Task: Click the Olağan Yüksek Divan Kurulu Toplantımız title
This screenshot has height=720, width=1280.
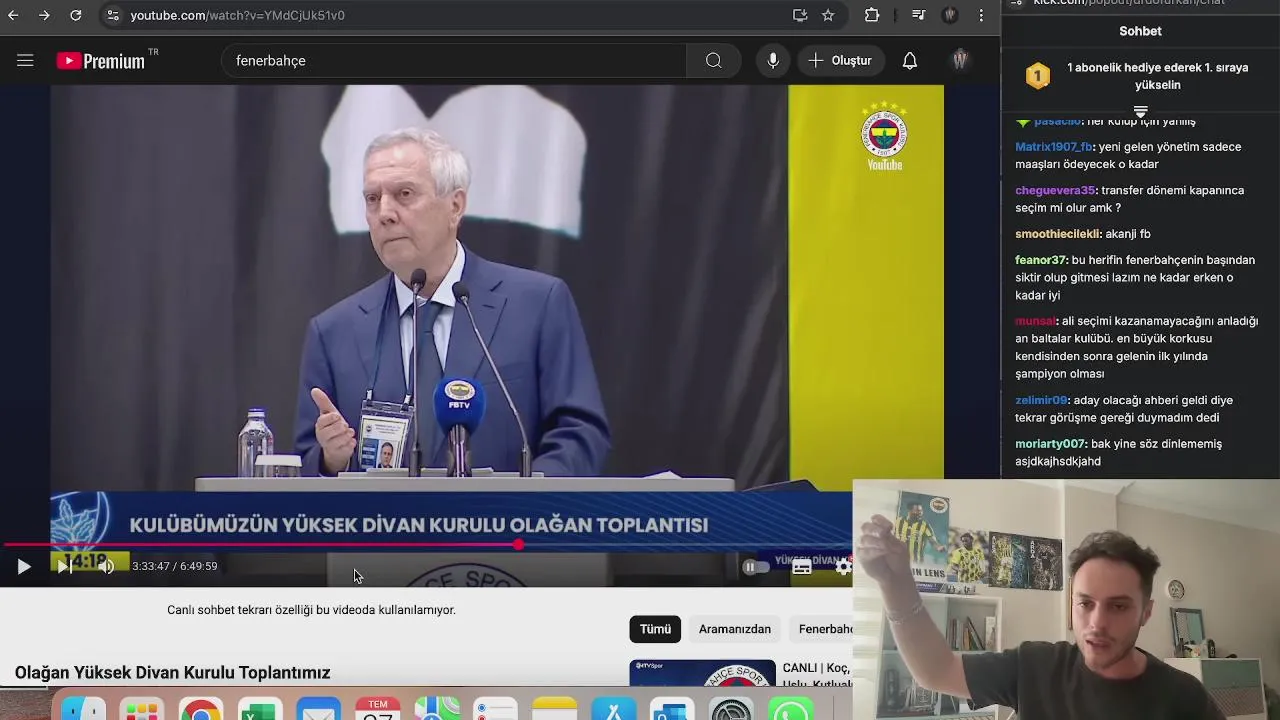Action: (172, 673)
